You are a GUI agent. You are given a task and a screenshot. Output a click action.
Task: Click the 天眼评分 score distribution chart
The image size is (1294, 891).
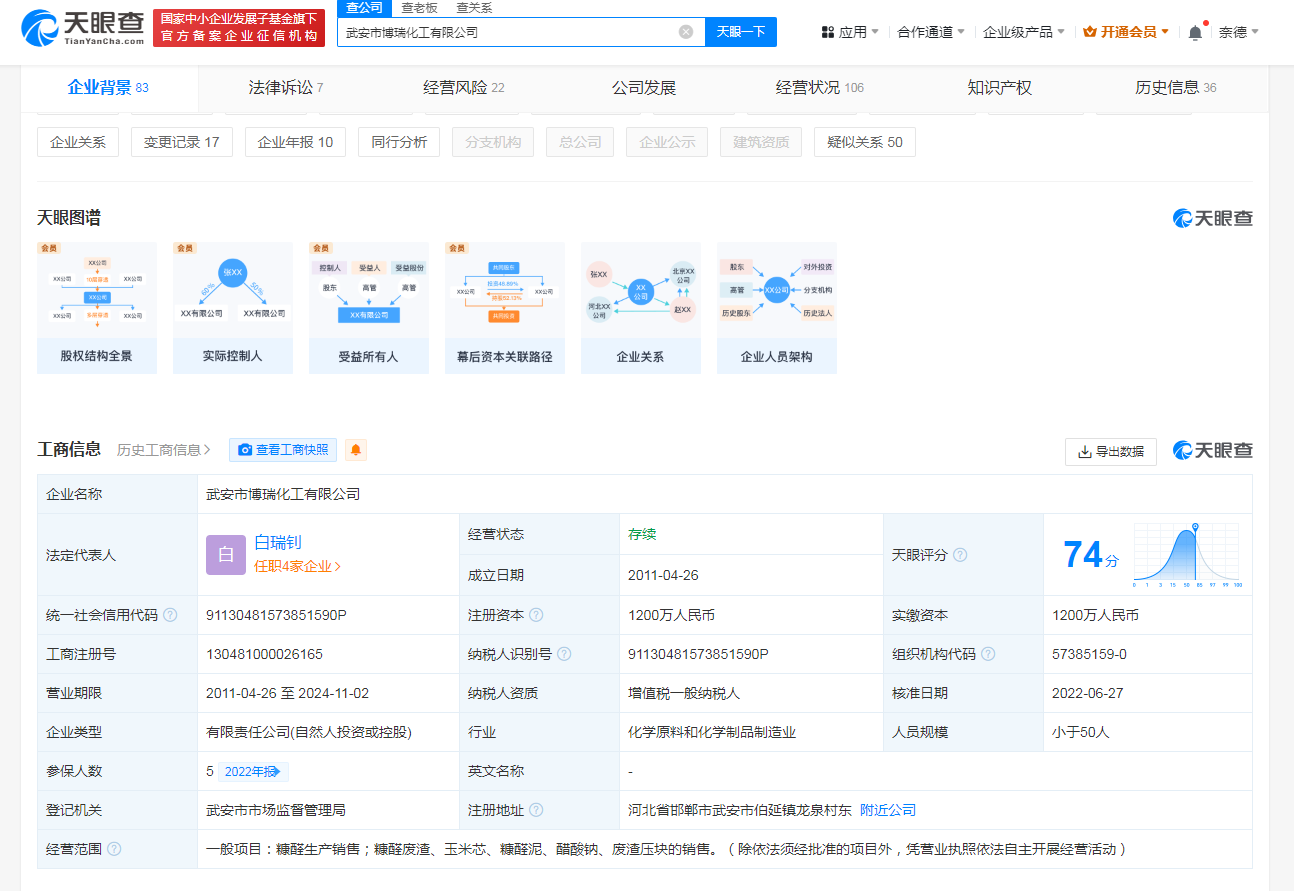[x=1187, y=555]
